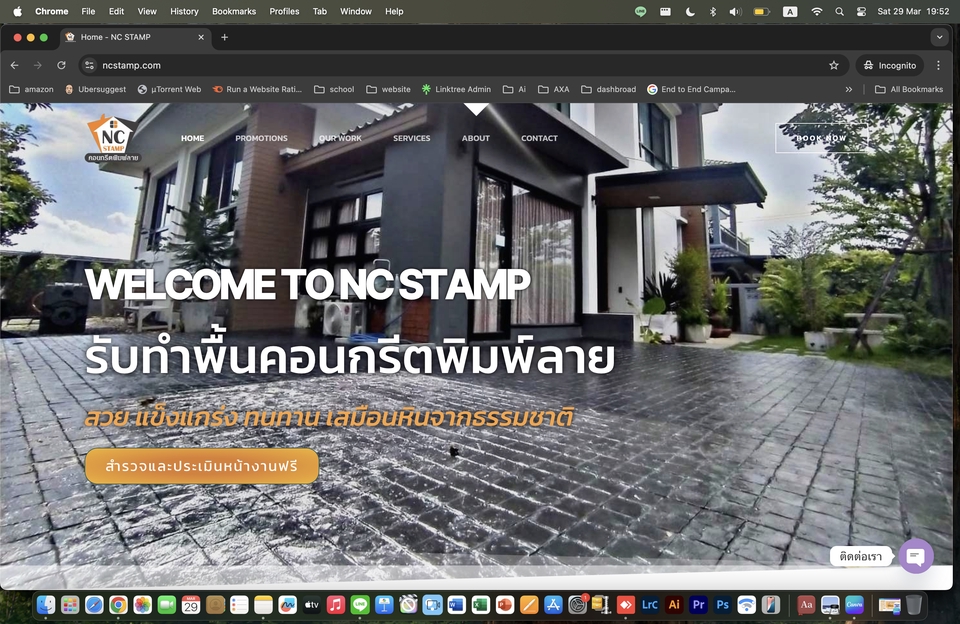The width and height of the screenshot is (960, 624).
Task: Close the Home - NC STAMP tab
Action: [x=201, y=37]
